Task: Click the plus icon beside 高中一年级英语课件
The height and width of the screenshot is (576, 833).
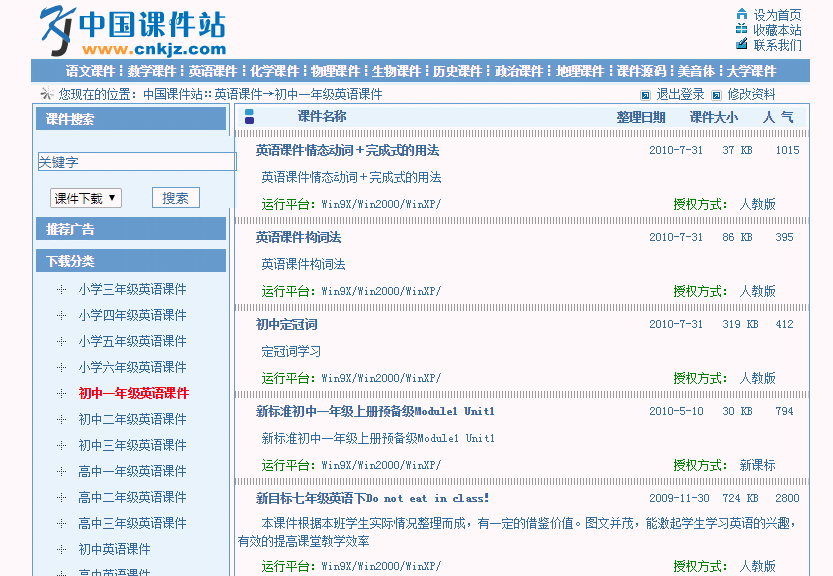Action: tap(62, 472)
